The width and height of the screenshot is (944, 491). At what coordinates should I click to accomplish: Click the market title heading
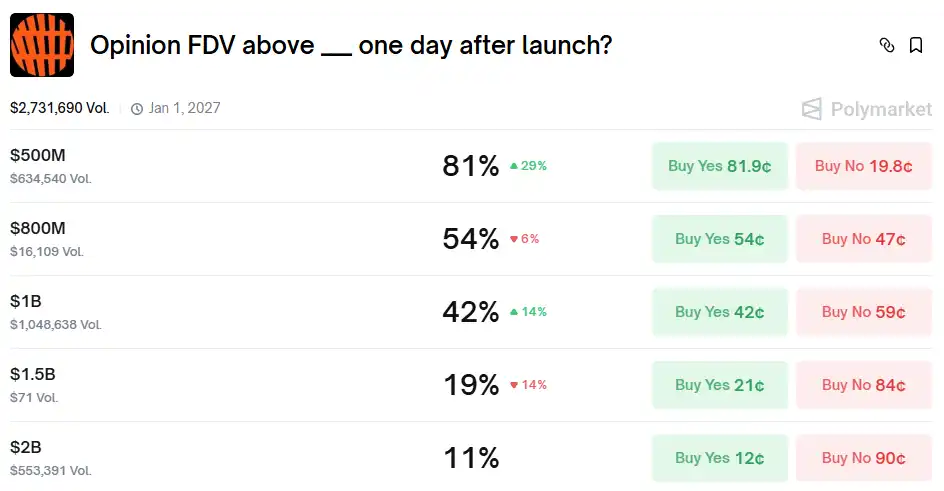[x=351, y=46]
